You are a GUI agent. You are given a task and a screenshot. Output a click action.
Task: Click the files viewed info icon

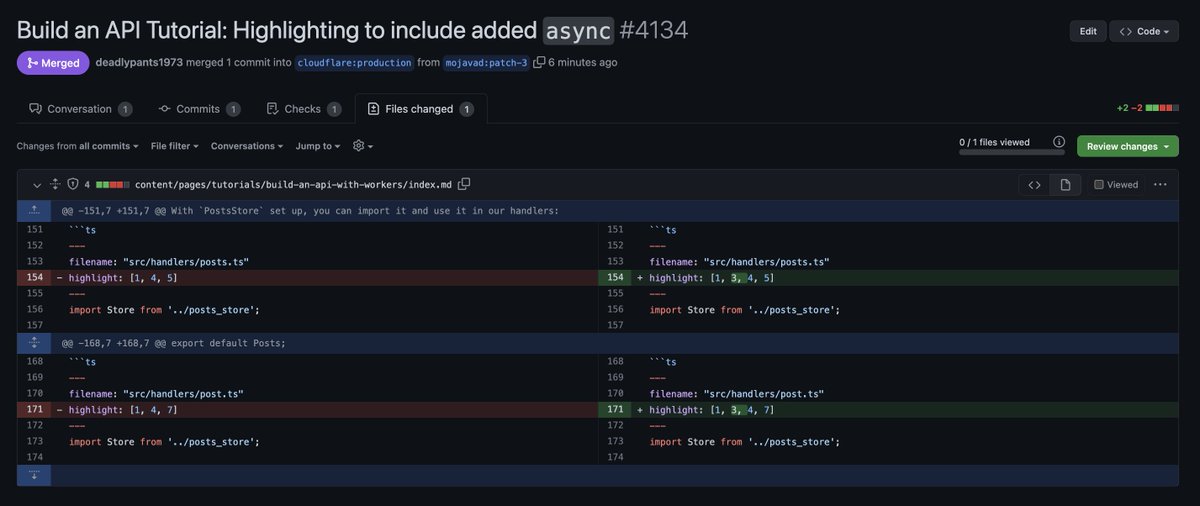tap(1059, 142)
